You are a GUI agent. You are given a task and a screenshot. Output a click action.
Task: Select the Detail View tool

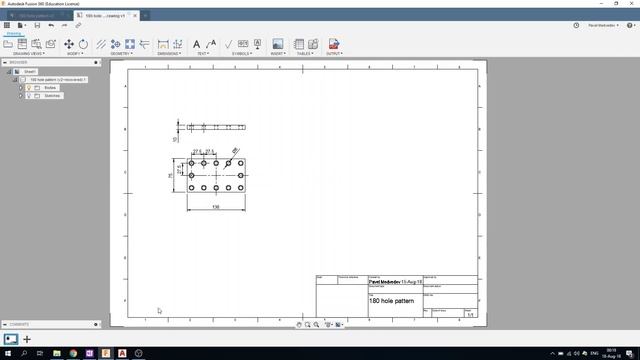click(x=51, y=44)
